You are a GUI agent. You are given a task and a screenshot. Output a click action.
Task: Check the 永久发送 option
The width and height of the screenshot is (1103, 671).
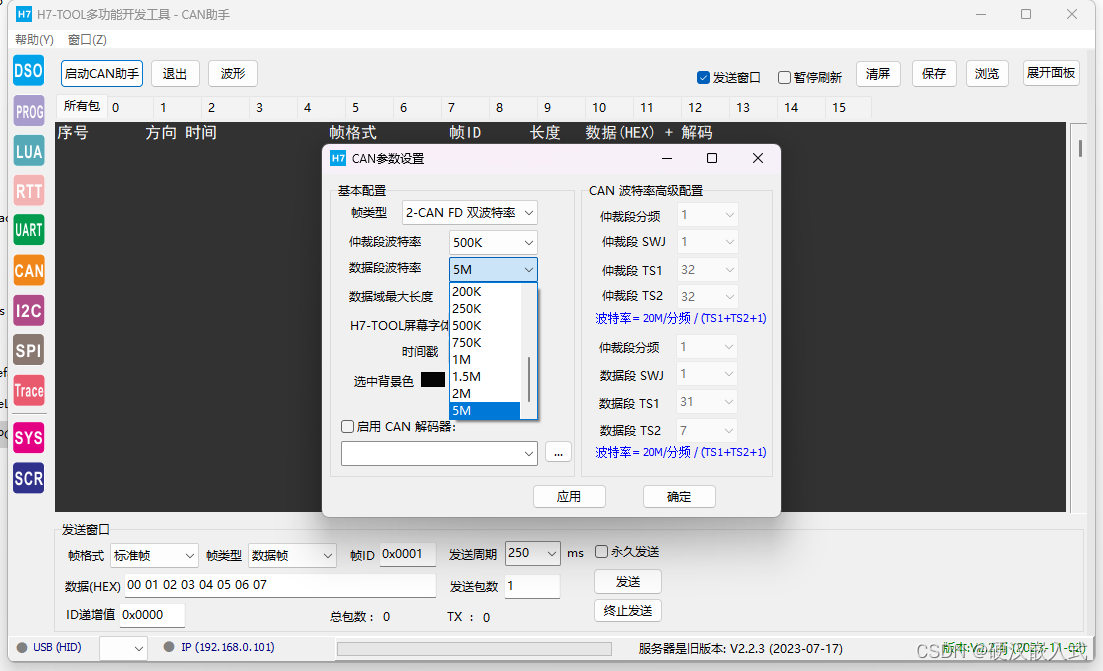coord(601,551)
